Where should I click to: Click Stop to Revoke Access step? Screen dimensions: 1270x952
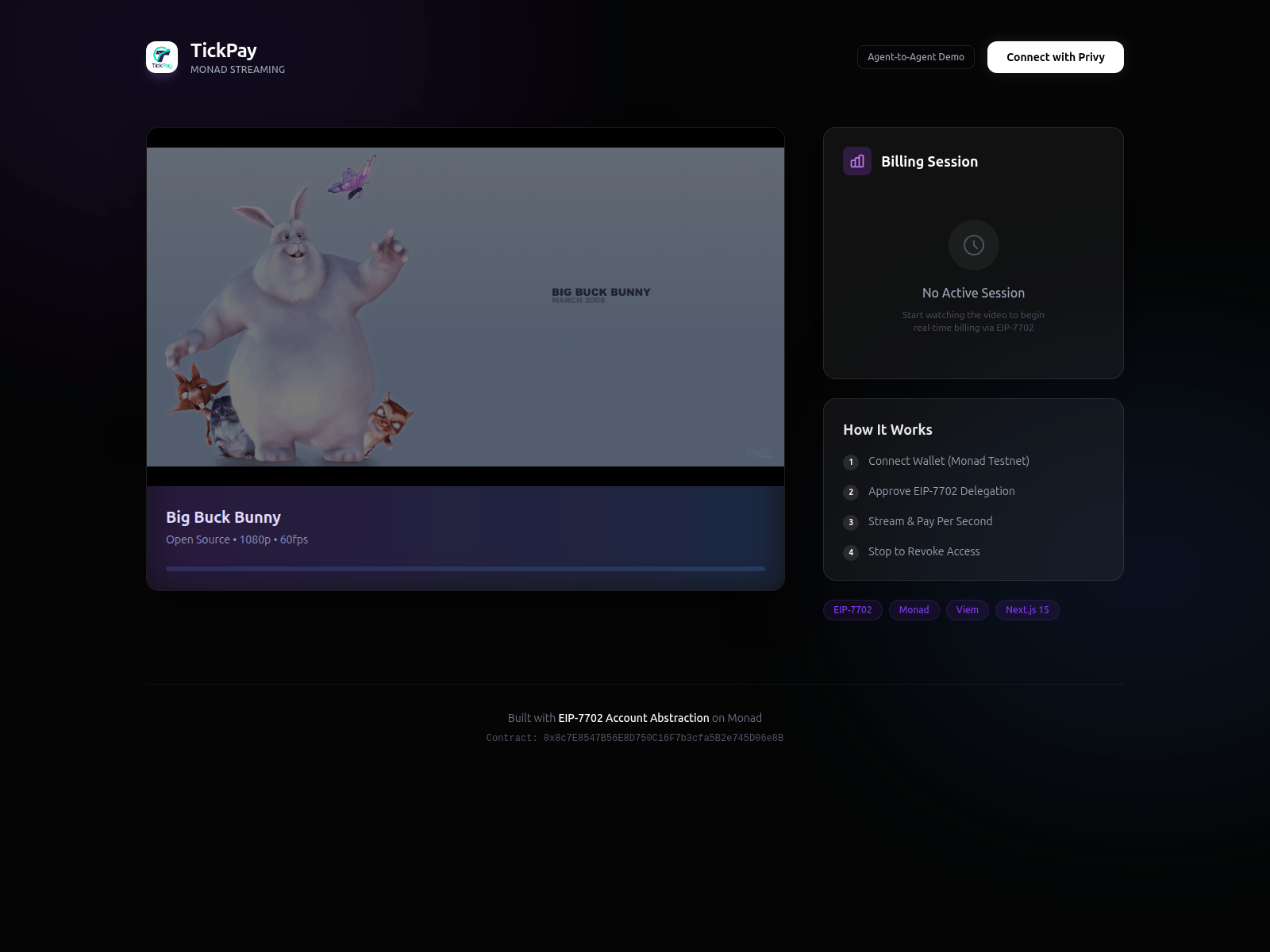(924, 551)
